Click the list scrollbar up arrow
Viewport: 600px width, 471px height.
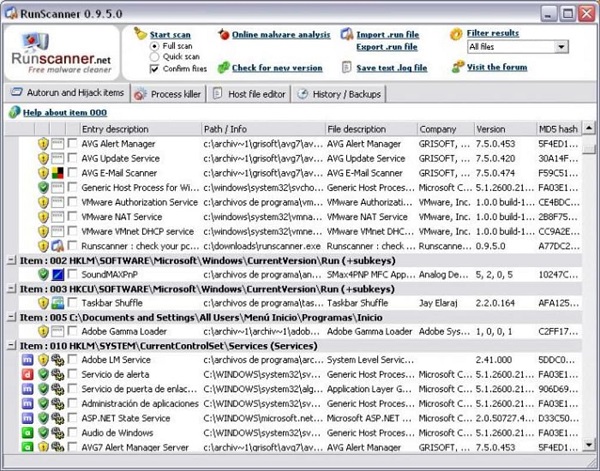tap(589, 128)
